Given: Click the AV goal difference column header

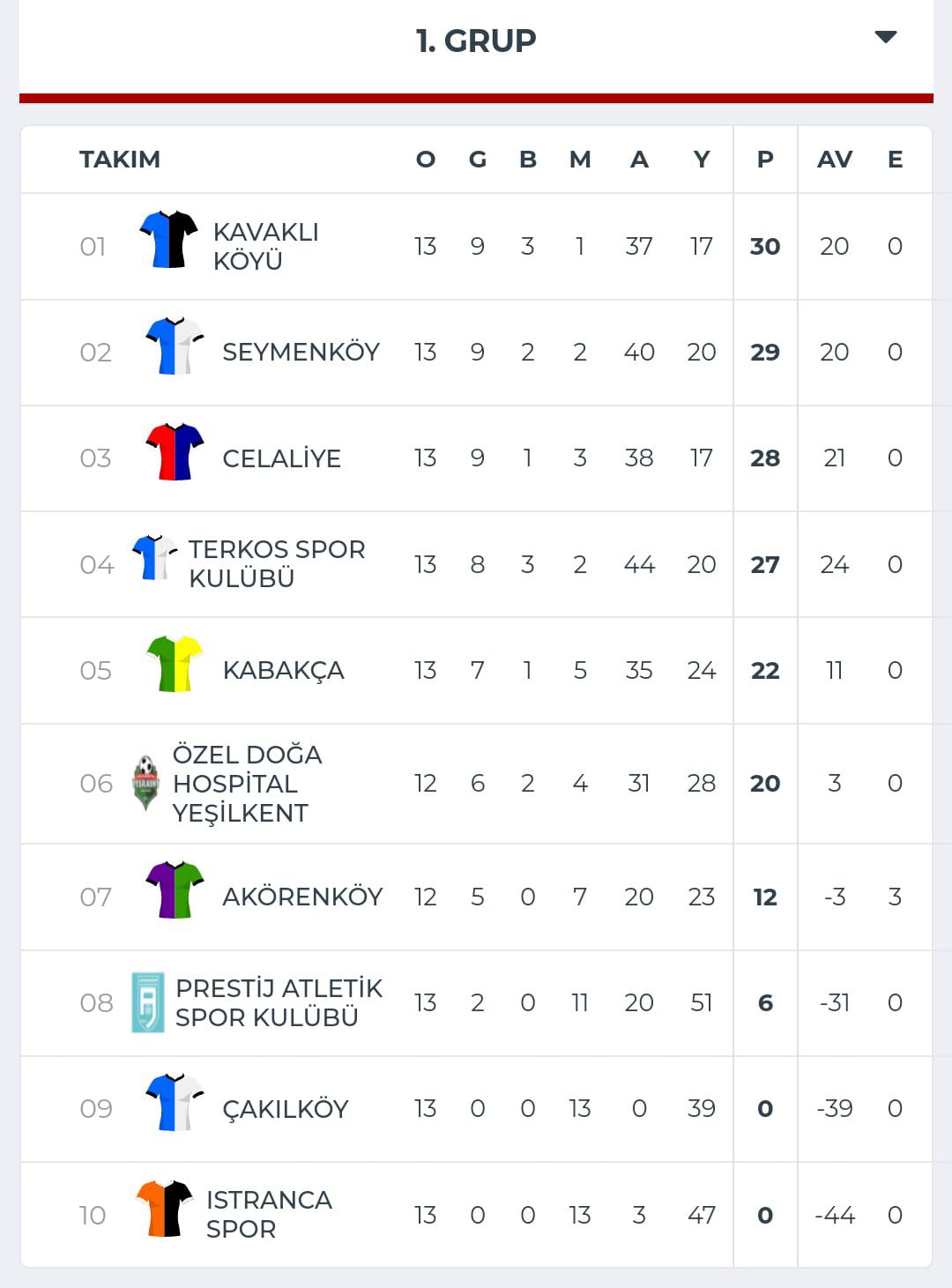Looking at the screenshot, I should (x=835, y=160).
